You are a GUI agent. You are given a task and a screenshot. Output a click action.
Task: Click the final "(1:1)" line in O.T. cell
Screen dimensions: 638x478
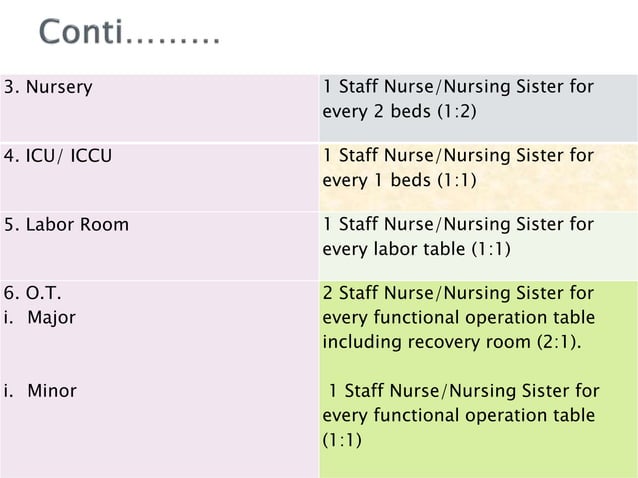point(342,440)
